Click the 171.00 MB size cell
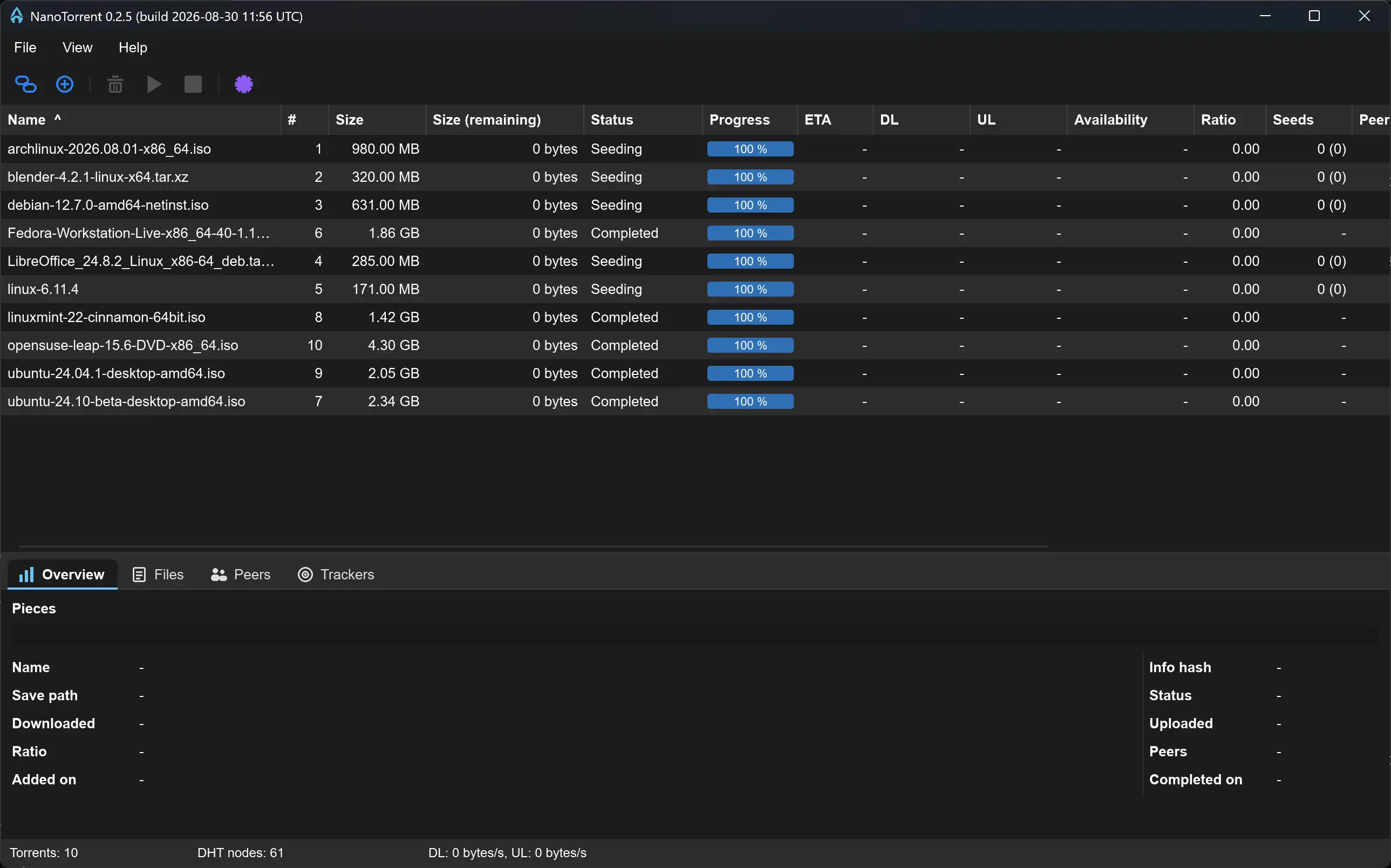1391x868 pixels. (385, 289)
